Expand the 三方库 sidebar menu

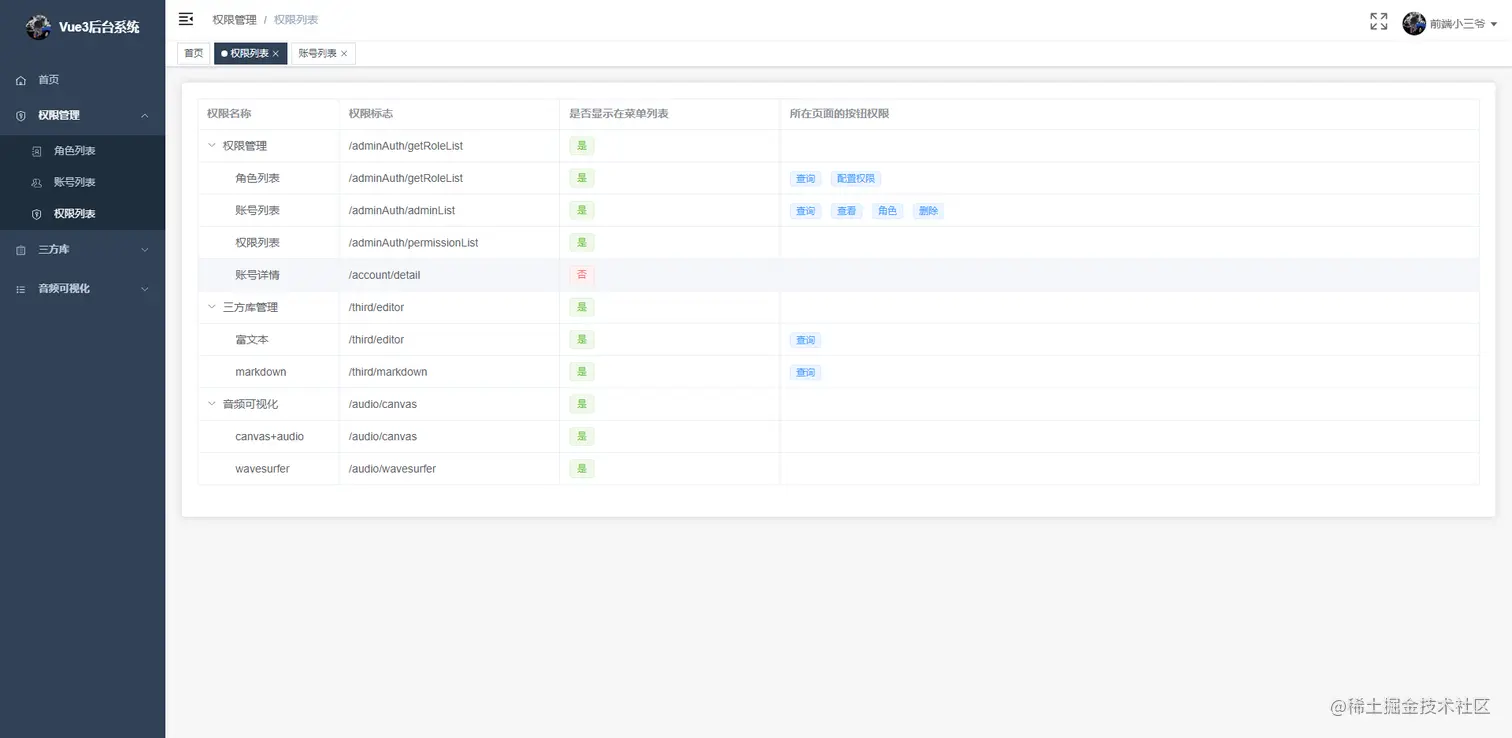coord(145,250)
